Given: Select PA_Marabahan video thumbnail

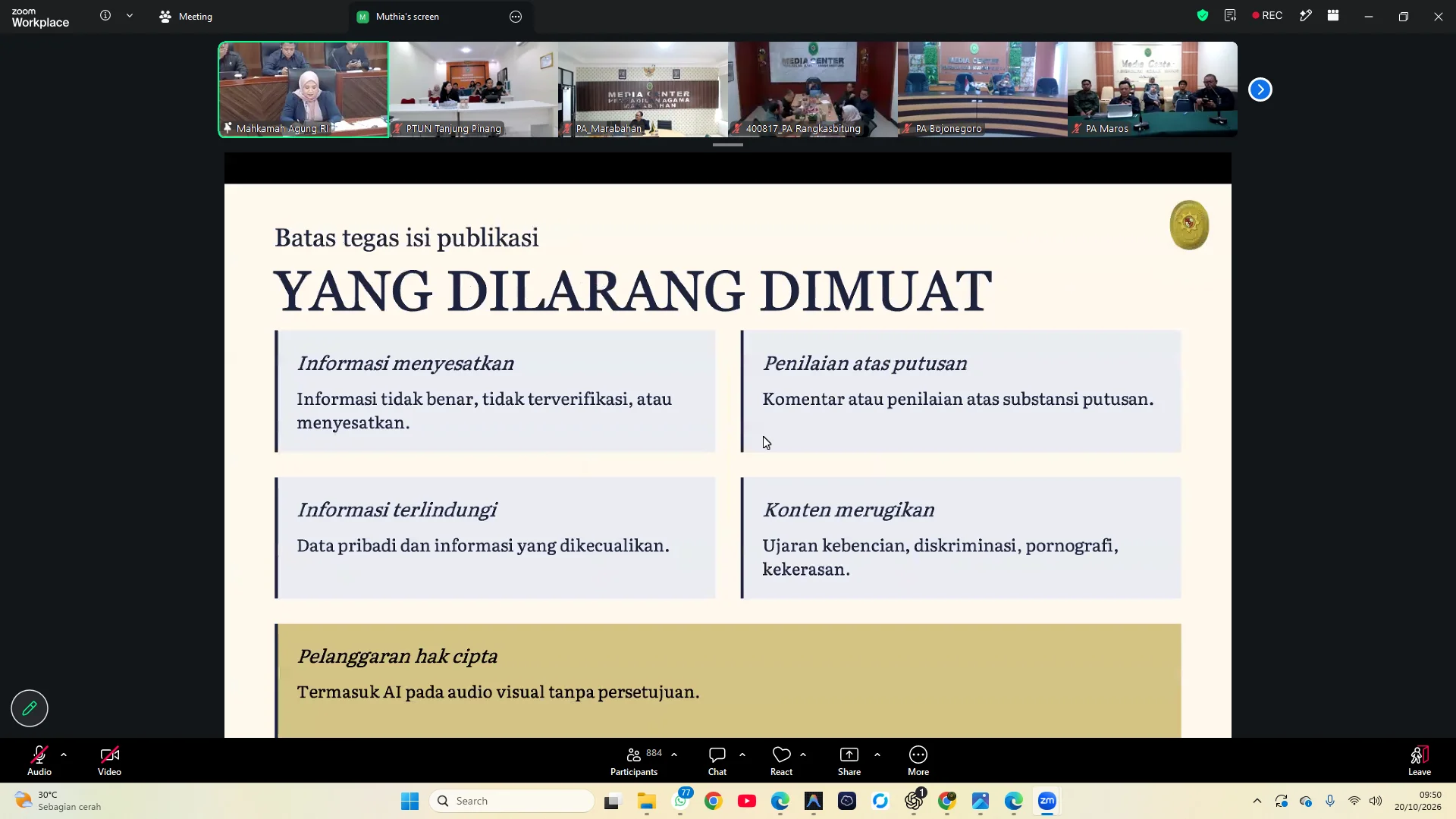Looking at the screenshot, I should [643, 89].
